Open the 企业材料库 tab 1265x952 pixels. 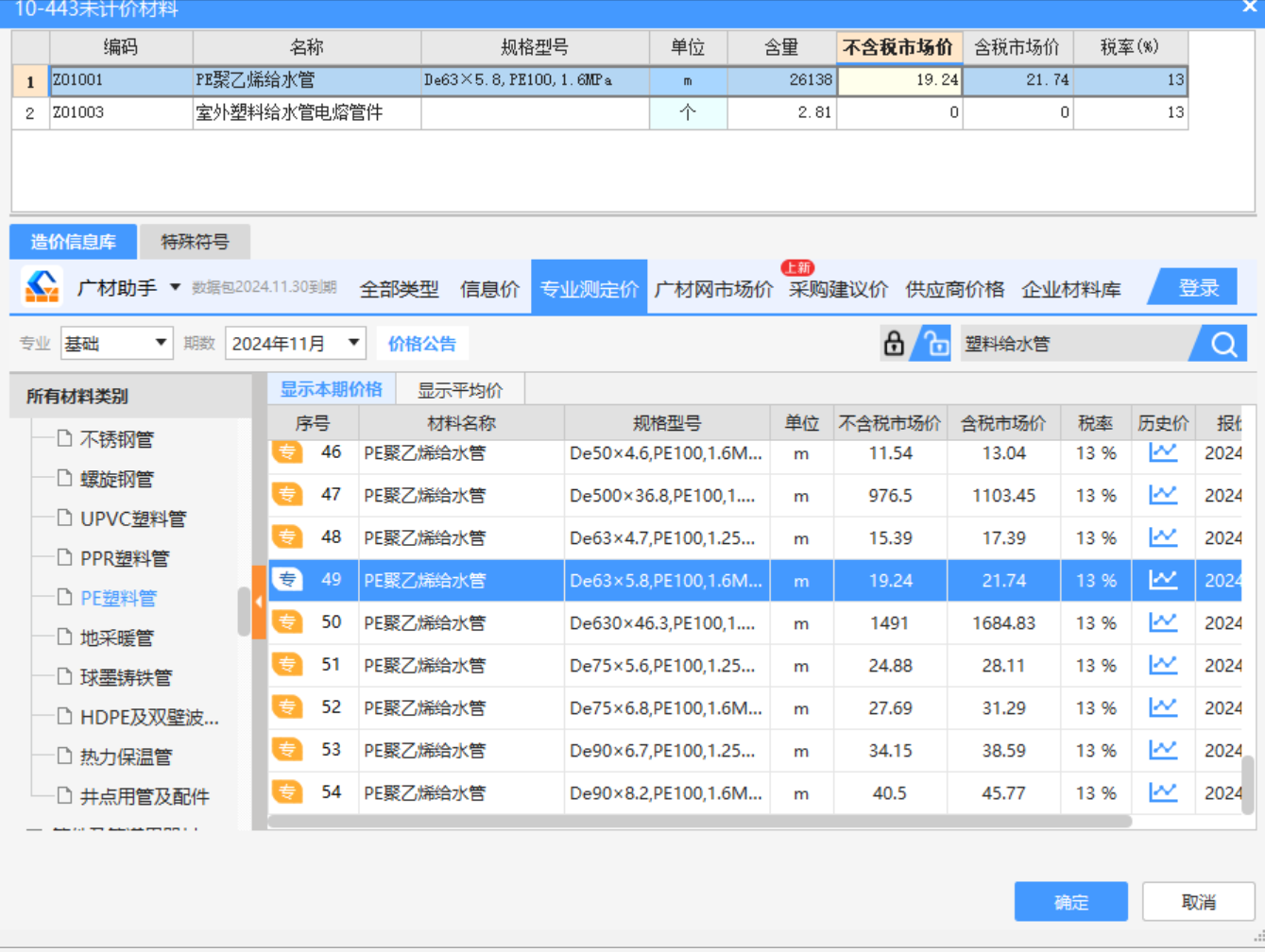pos(1070,289)
